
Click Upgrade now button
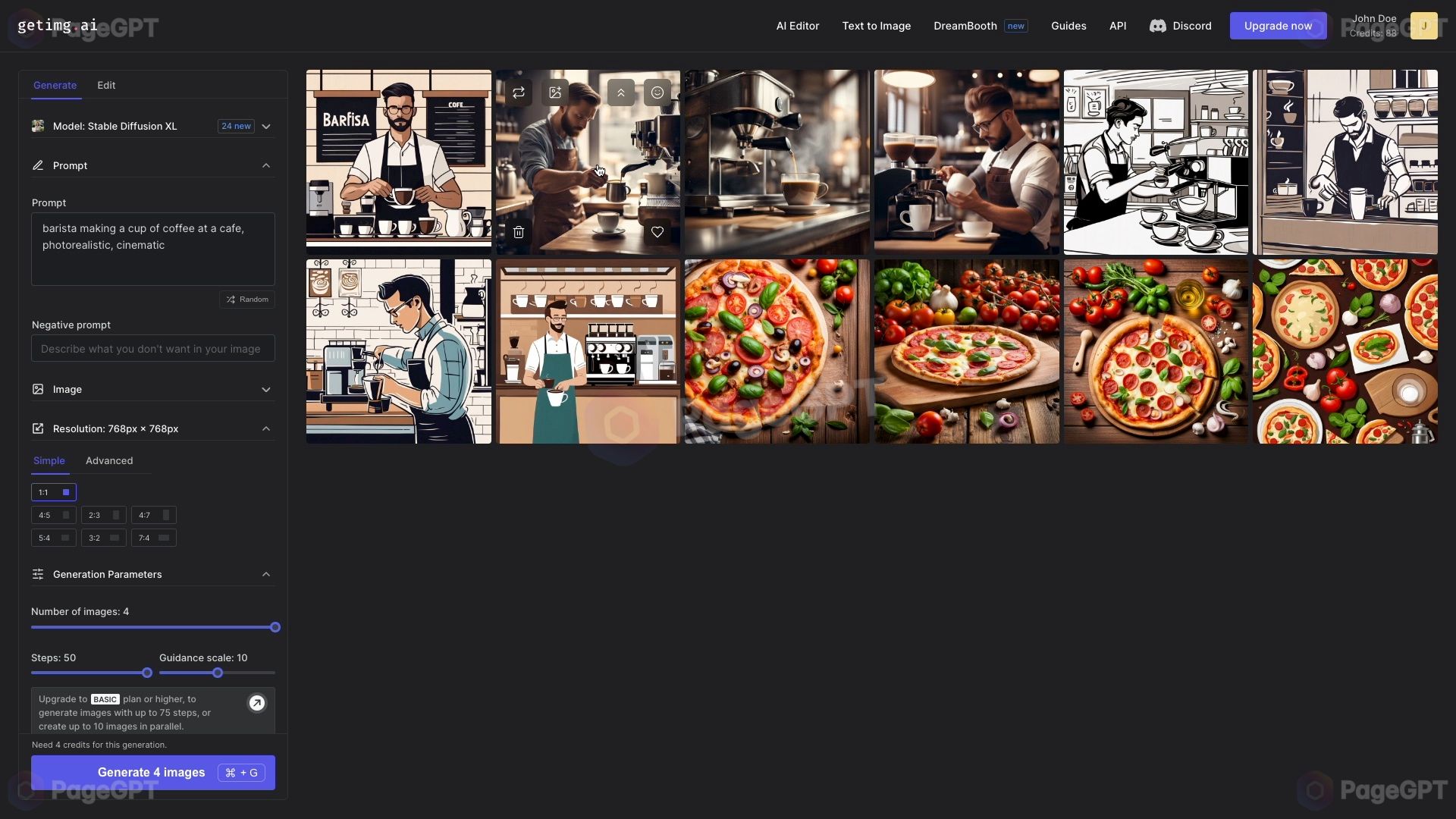click(1278, 25)
